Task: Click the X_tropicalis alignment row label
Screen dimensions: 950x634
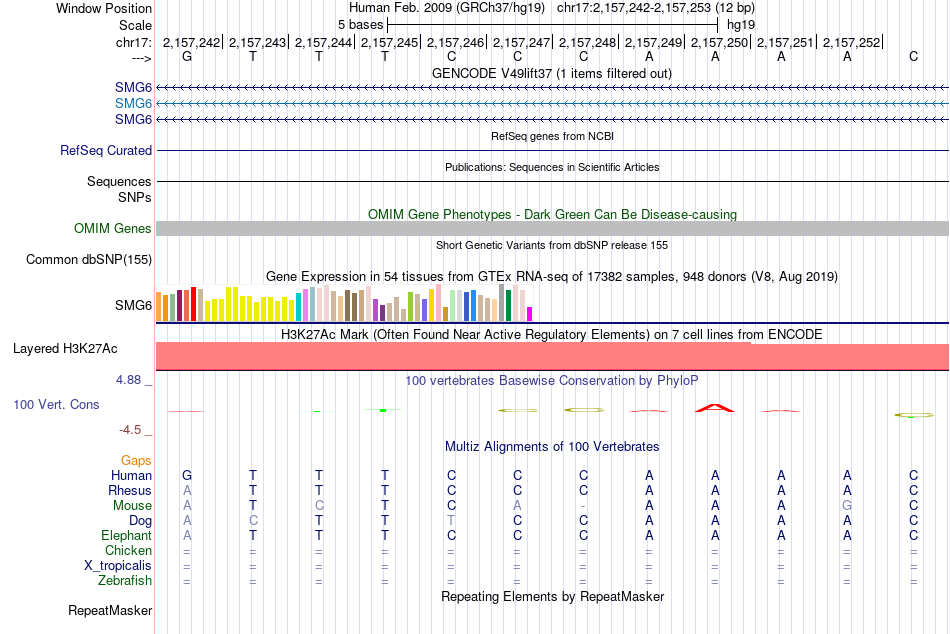Action: (x=118, y=566)
